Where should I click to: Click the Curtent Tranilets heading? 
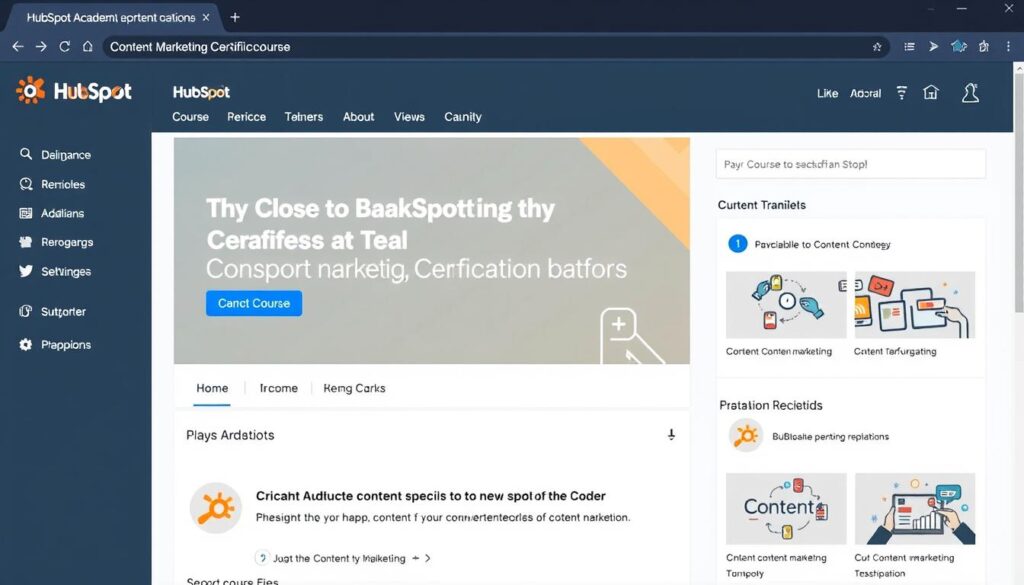click(761, 204)
